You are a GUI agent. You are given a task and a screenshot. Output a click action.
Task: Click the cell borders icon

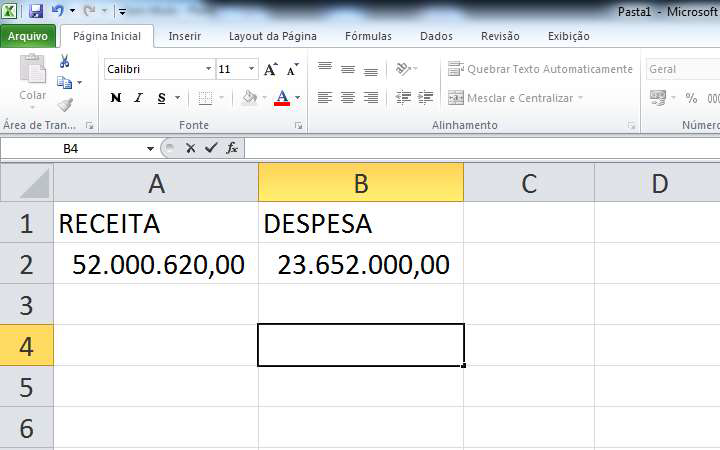coord(205,98)
